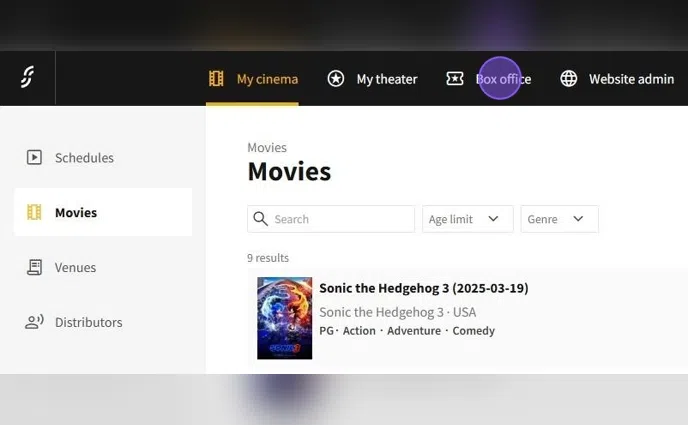Click the ticket icon beside Box office

(x=455, y=79)
